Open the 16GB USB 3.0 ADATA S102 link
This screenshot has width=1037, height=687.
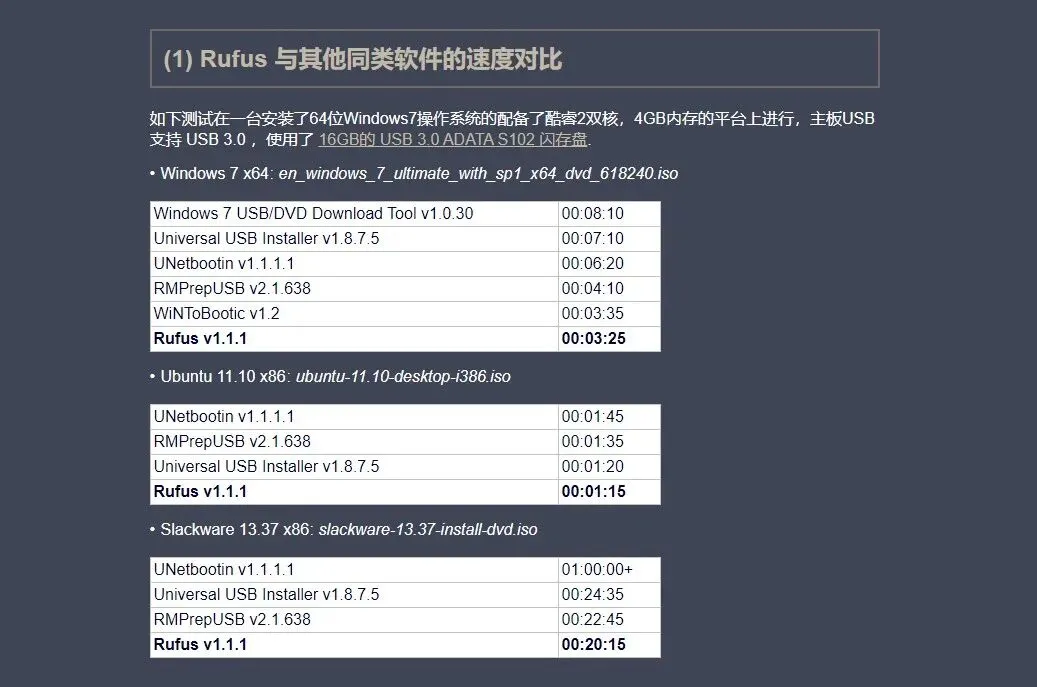tap(453, 140)
